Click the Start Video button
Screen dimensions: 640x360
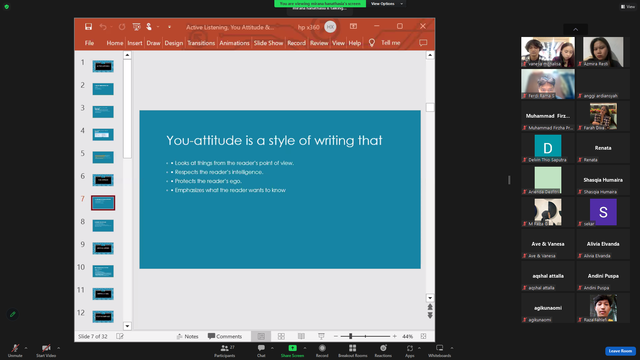point(46,350)
